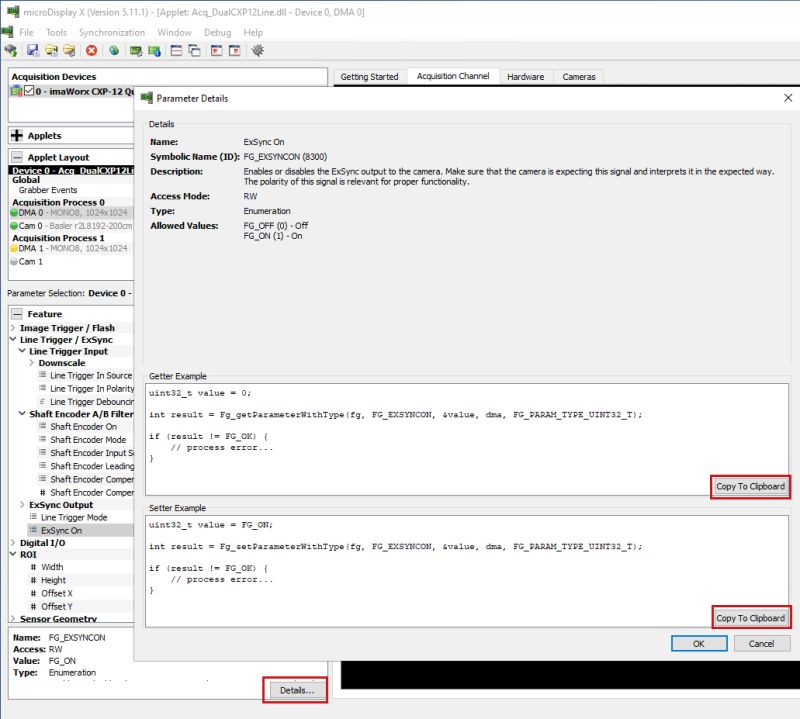Click the globe toolbar icon
800x719 pixels.
coord(114,50)
